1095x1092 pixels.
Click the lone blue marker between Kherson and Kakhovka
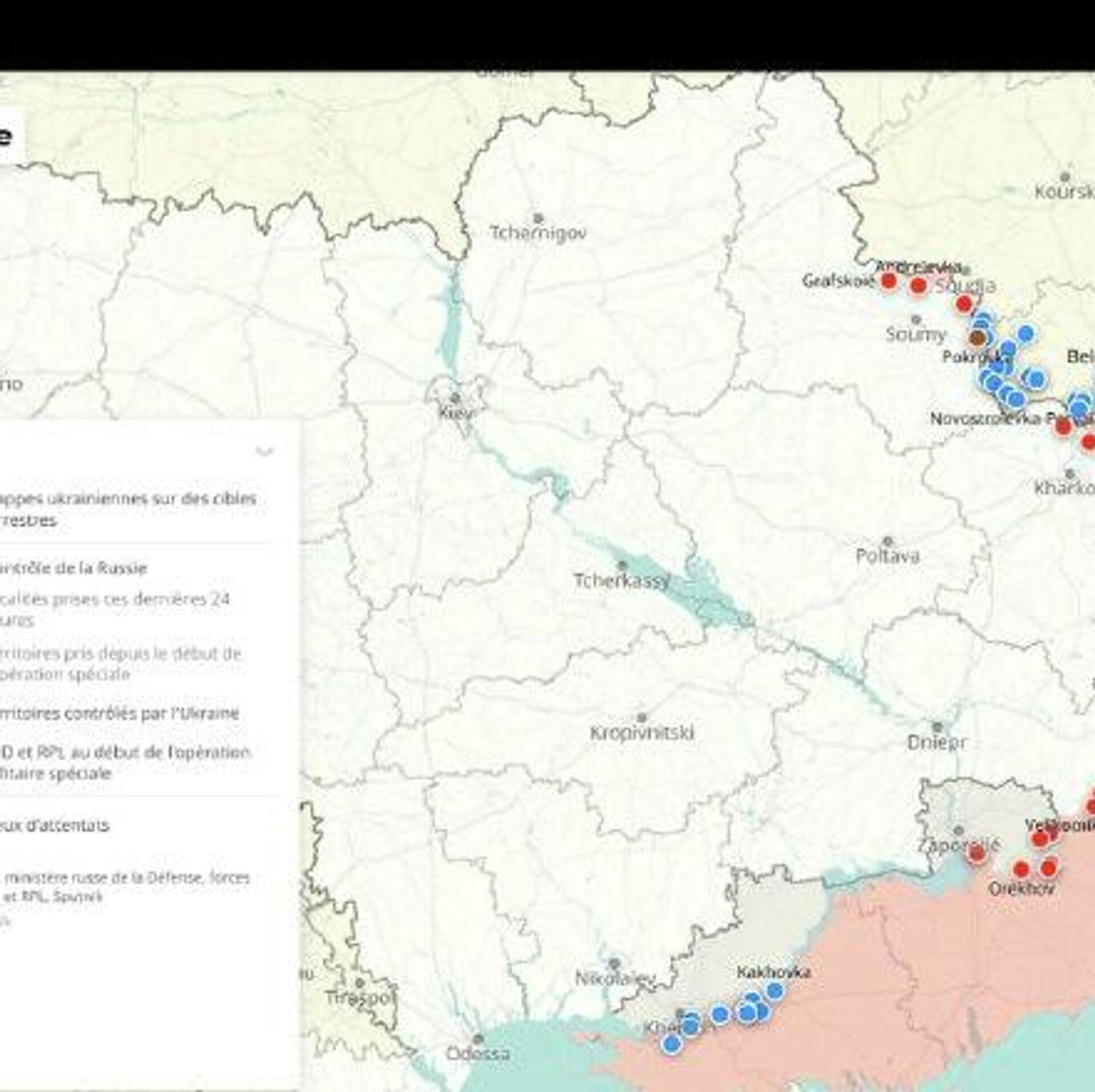720,1014
